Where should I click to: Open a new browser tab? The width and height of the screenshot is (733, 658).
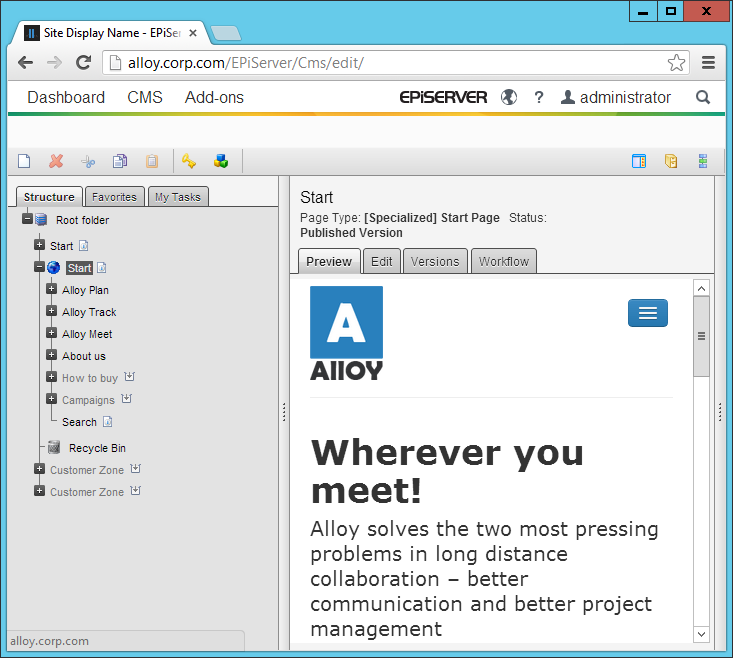[x=226, y=33]
